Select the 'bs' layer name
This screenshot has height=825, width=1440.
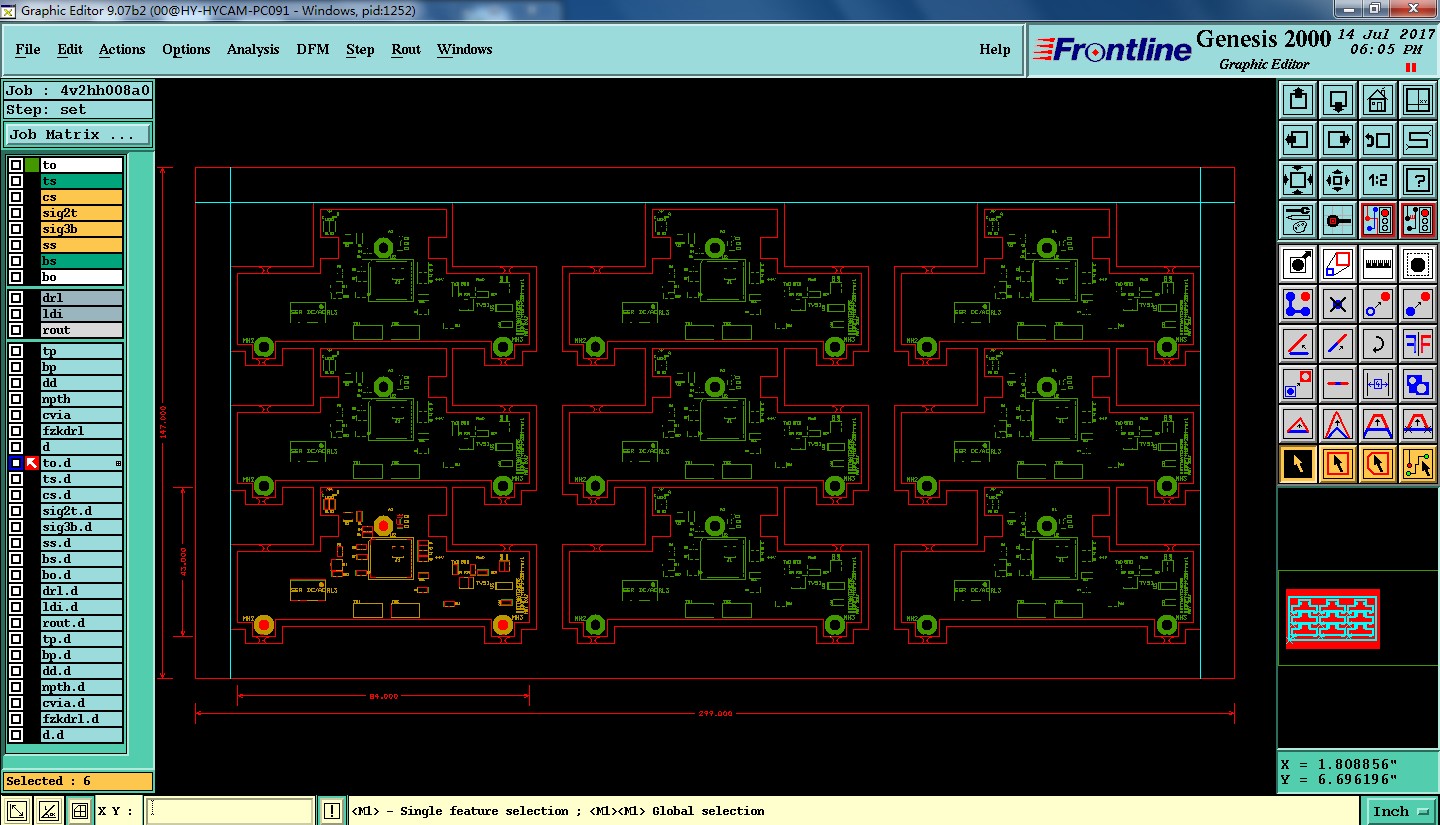[x=81, y=261]
